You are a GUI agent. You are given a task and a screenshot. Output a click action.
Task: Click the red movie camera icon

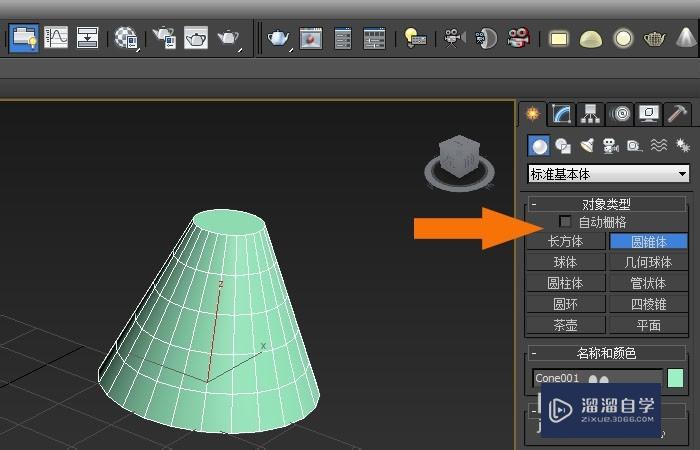click(x=519, y=38)
